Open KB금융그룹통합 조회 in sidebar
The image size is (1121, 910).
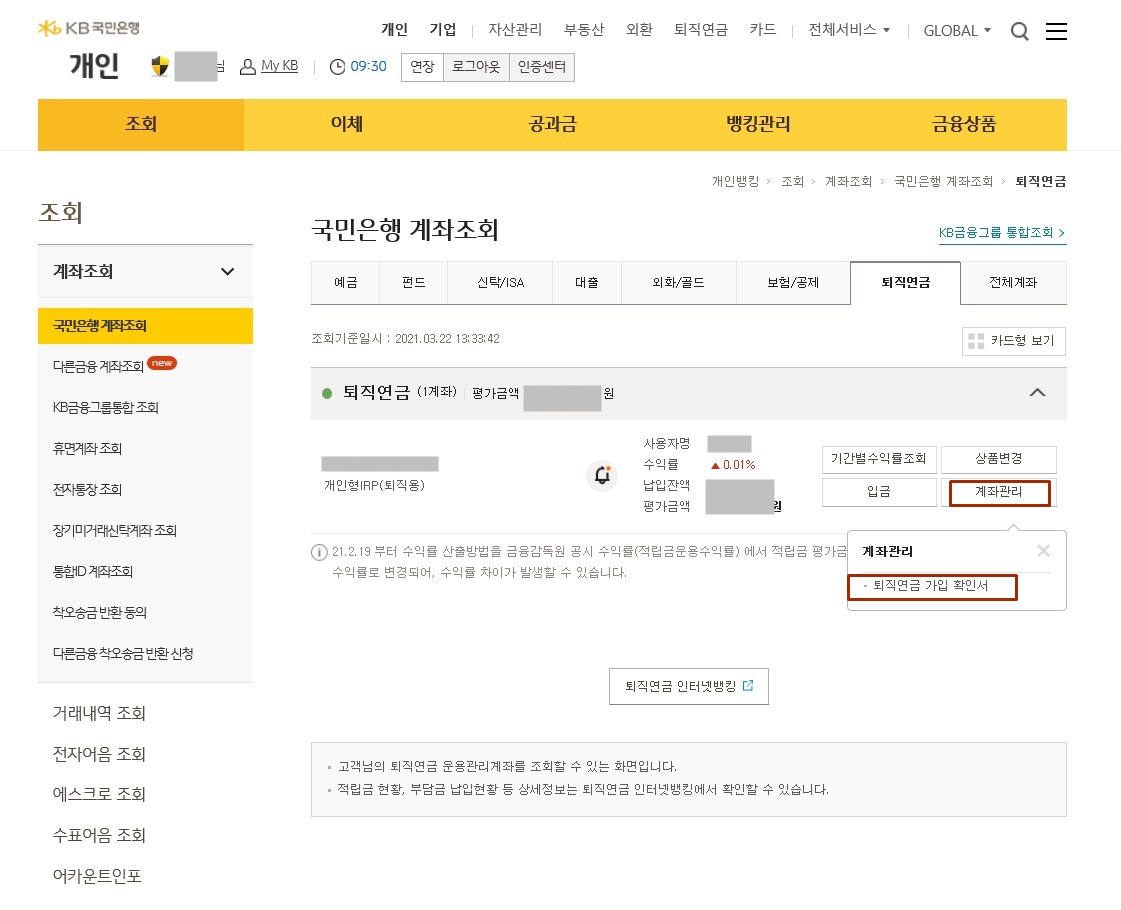(x=105, y=407)
